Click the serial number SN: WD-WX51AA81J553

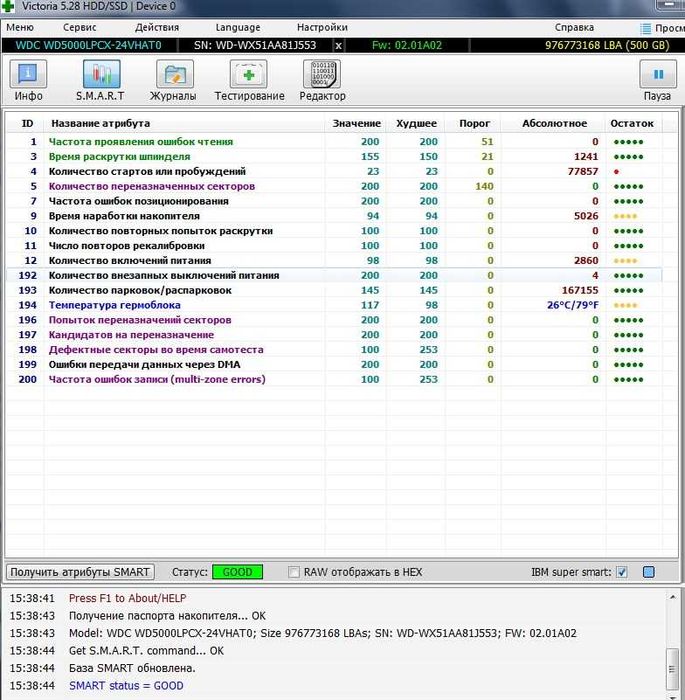[255, 46]
